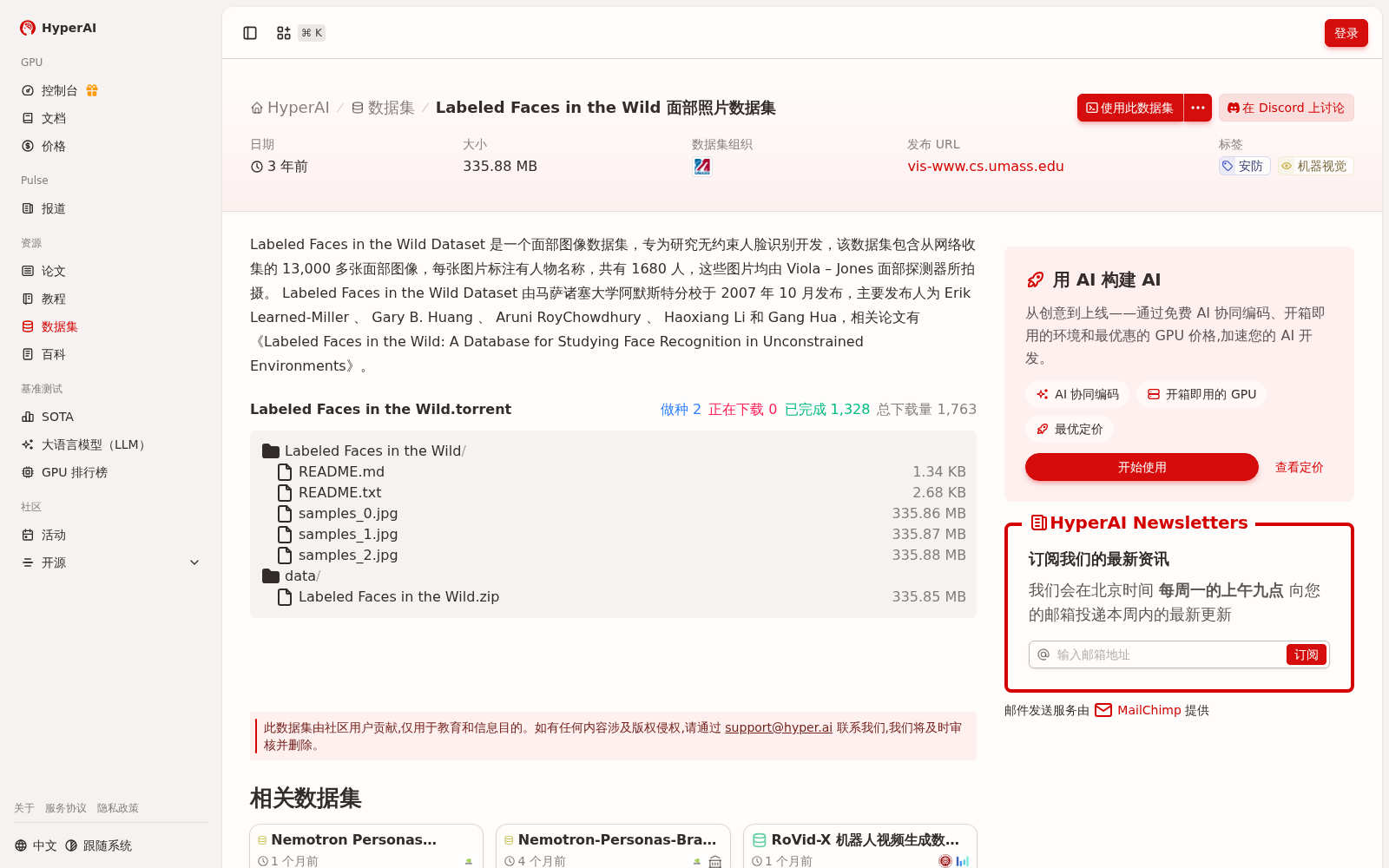Click the 机器视觉 tag
Image resolution: width=1389 pixels, height=868 pixels.
tap(1315, 166)
